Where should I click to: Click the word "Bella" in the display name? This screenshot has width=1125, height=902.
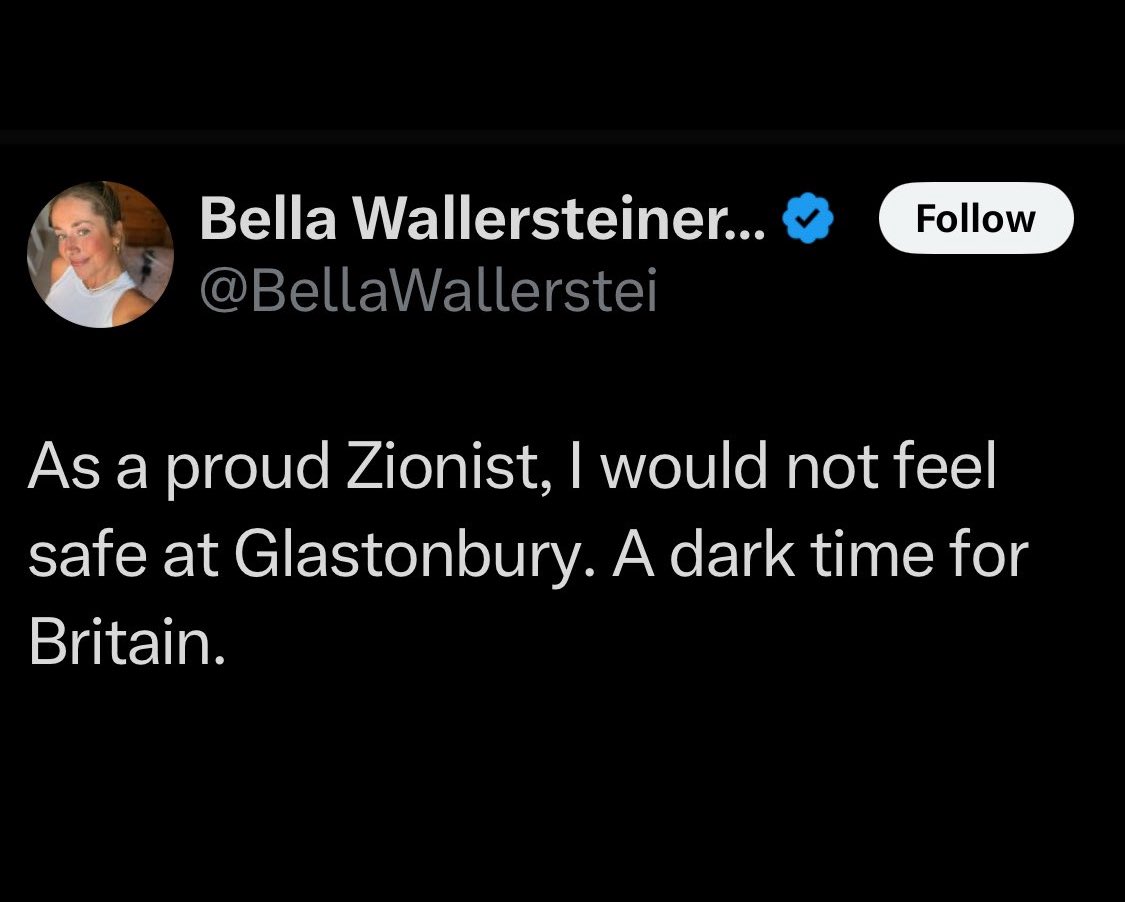[268, 219]
